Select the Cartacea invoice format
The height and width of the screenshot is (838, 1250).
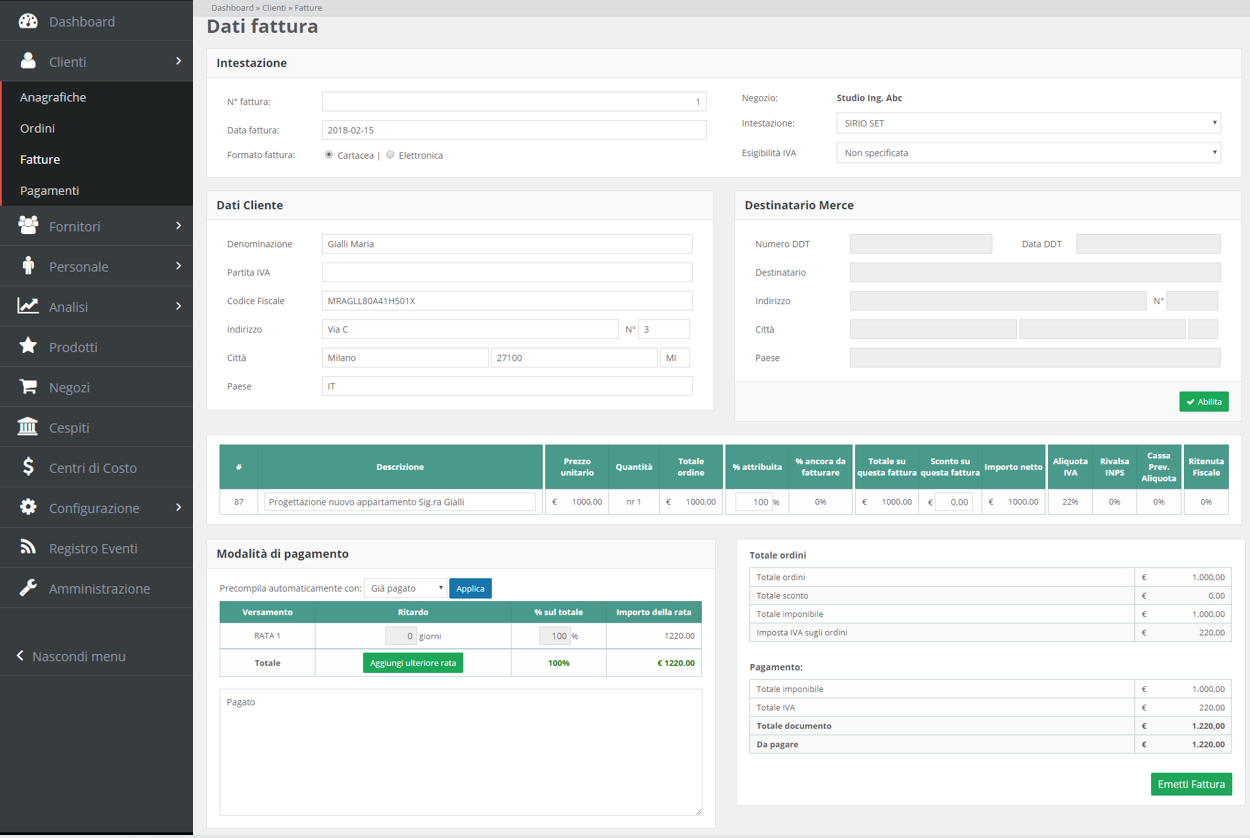pyautogui.click(x=329, y=155)
